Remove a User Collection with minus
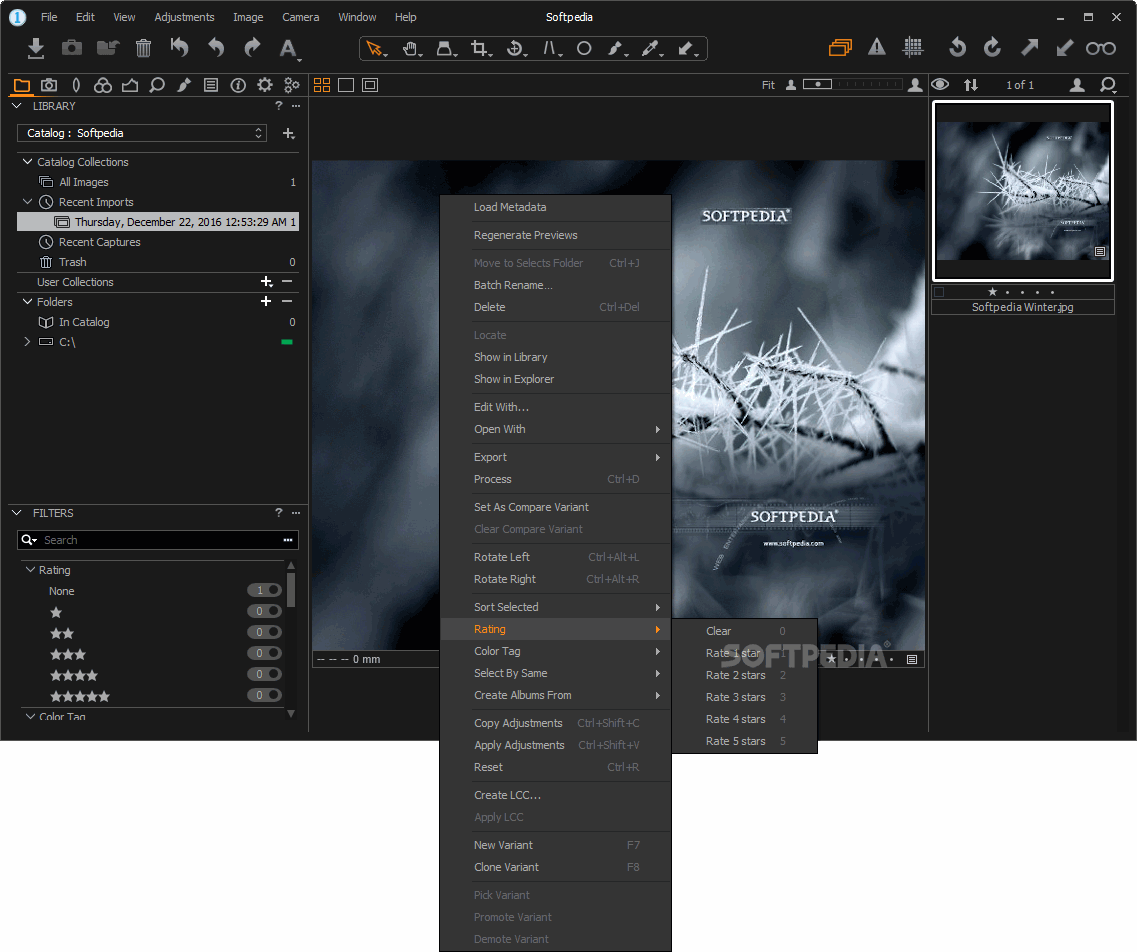Screen dimensions: 1137x952 [x=287, y=281]
